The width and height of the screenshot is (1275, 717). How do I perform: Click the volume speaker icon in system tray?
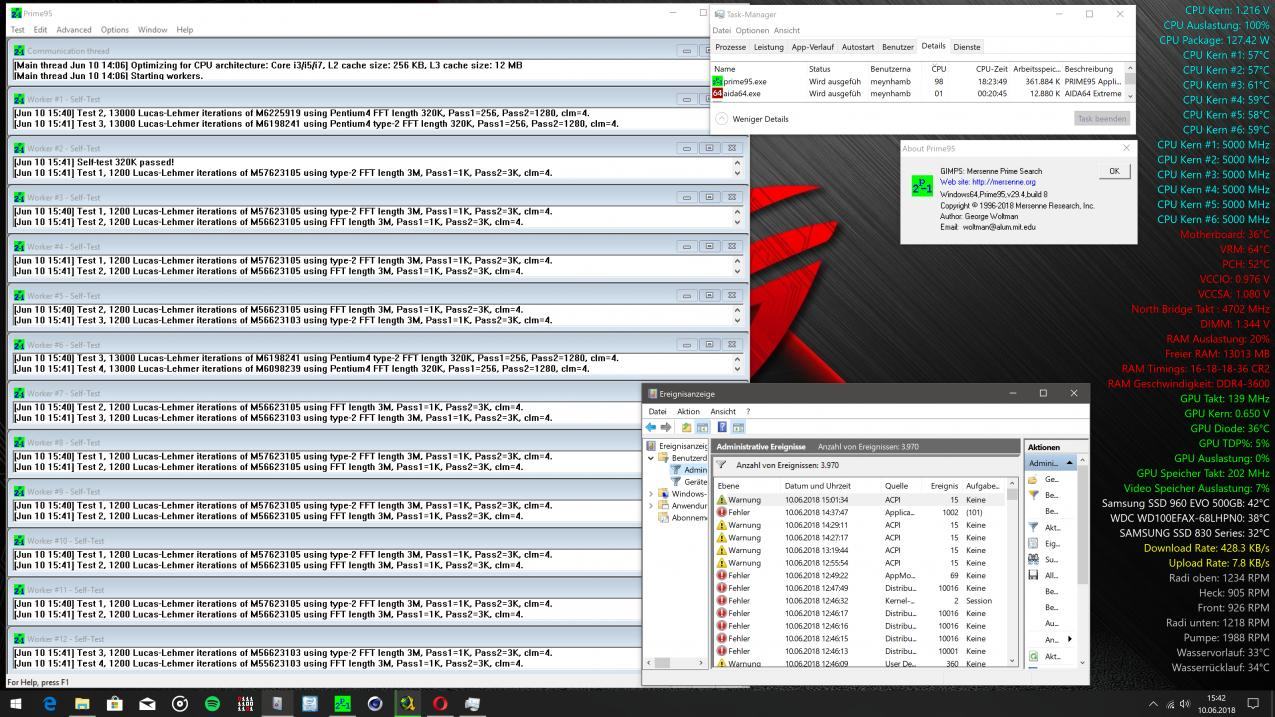coord(1185,704)
